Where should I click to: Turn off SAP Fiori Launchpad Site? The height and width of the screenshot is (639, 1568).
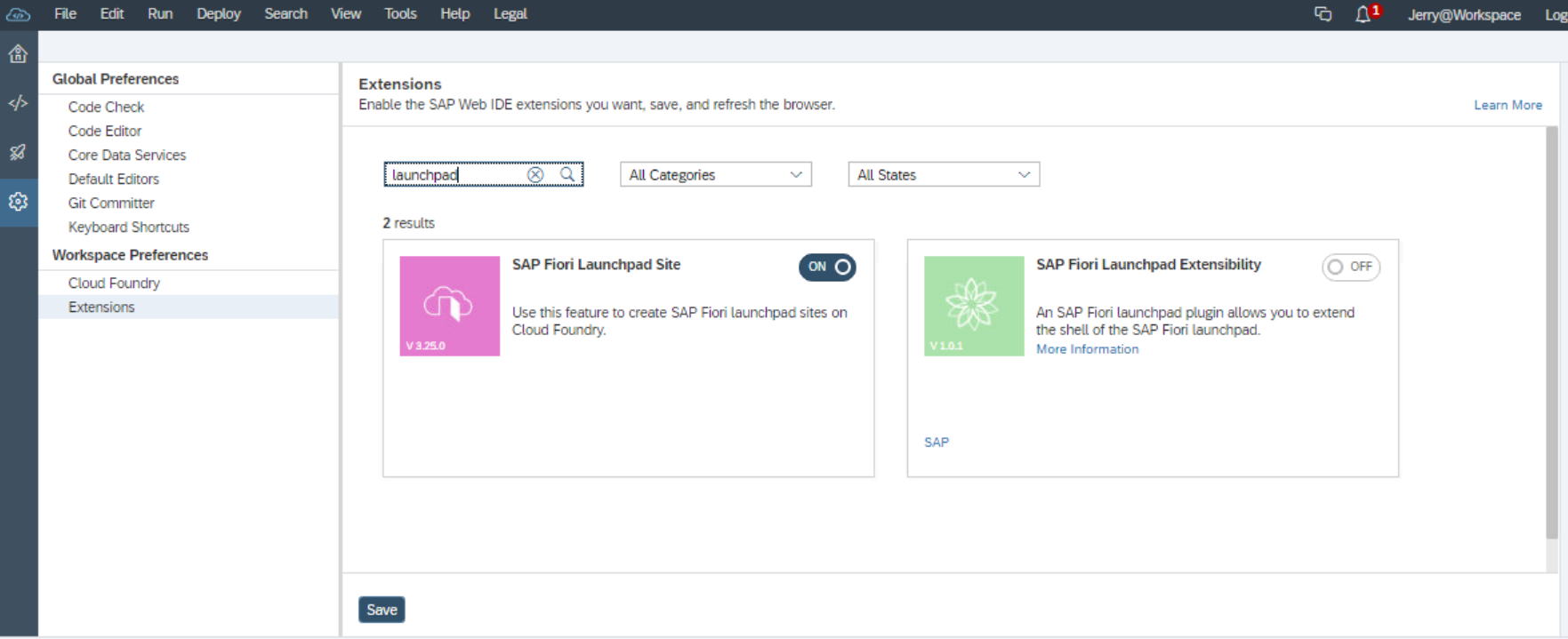point(827,267)
